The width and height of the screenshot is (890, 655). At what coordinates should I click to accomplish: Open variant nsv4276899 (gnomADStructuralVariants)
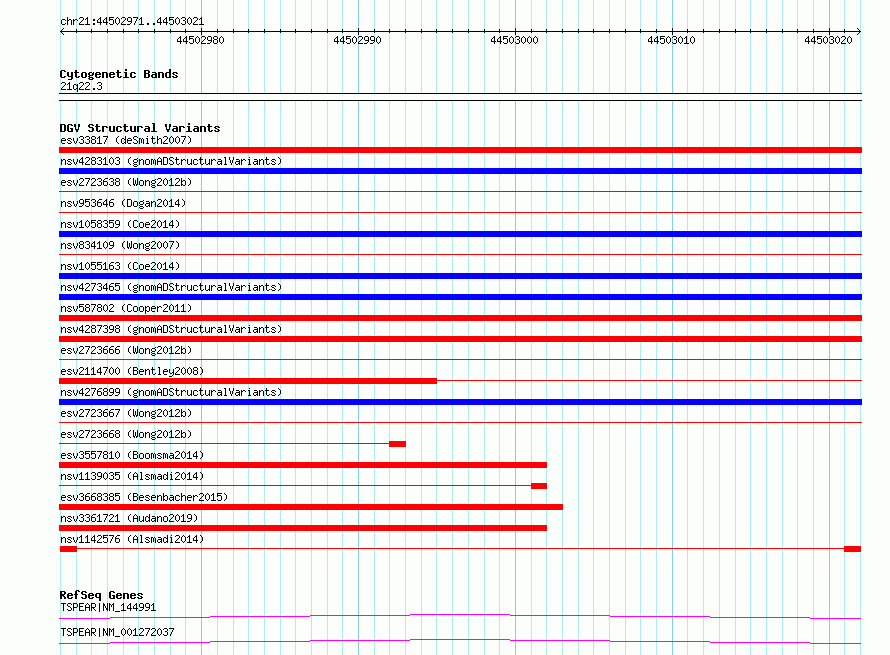tap(171, 392)
